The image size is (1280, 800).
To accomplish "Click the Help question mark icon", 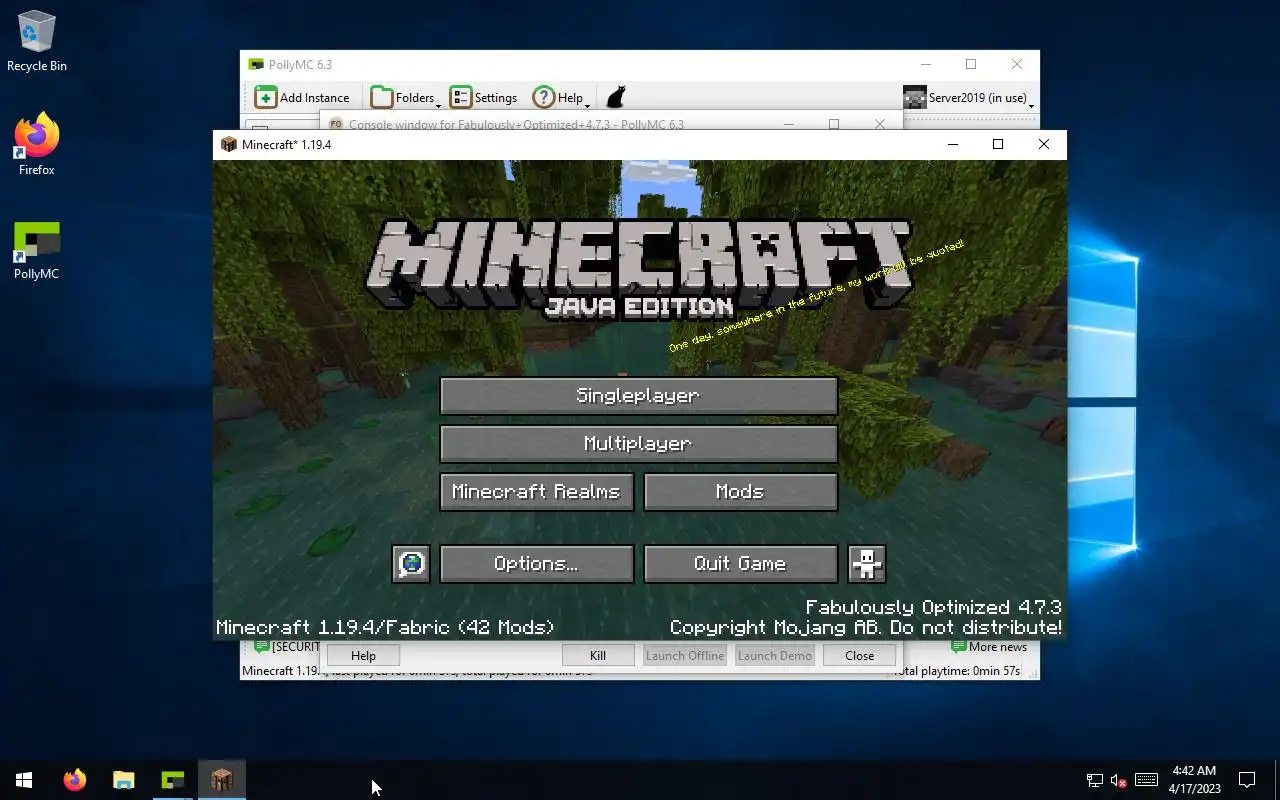I will tap(543, 97).
